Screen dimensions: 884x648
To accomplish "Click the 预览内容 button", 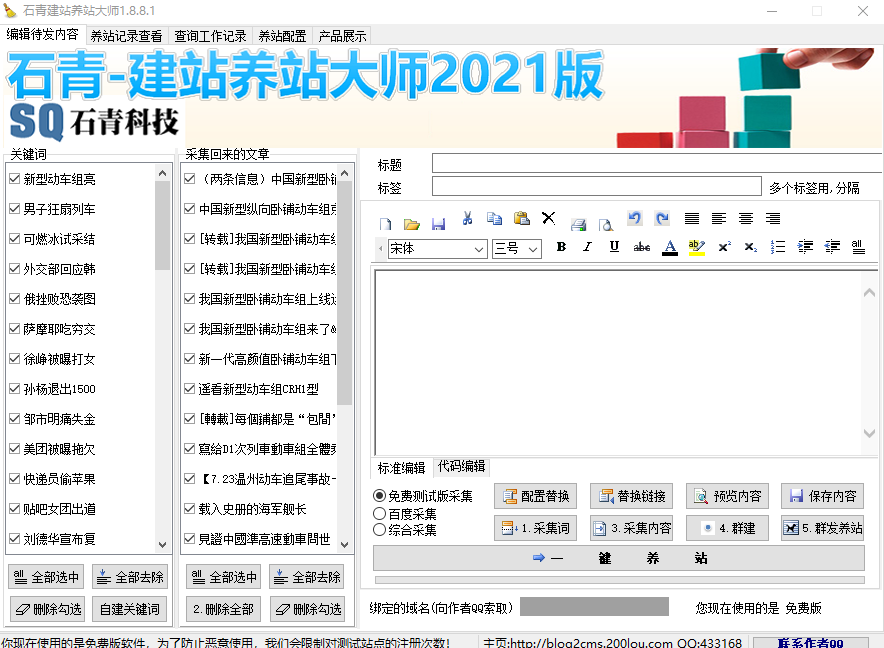I will pos(727,496).
